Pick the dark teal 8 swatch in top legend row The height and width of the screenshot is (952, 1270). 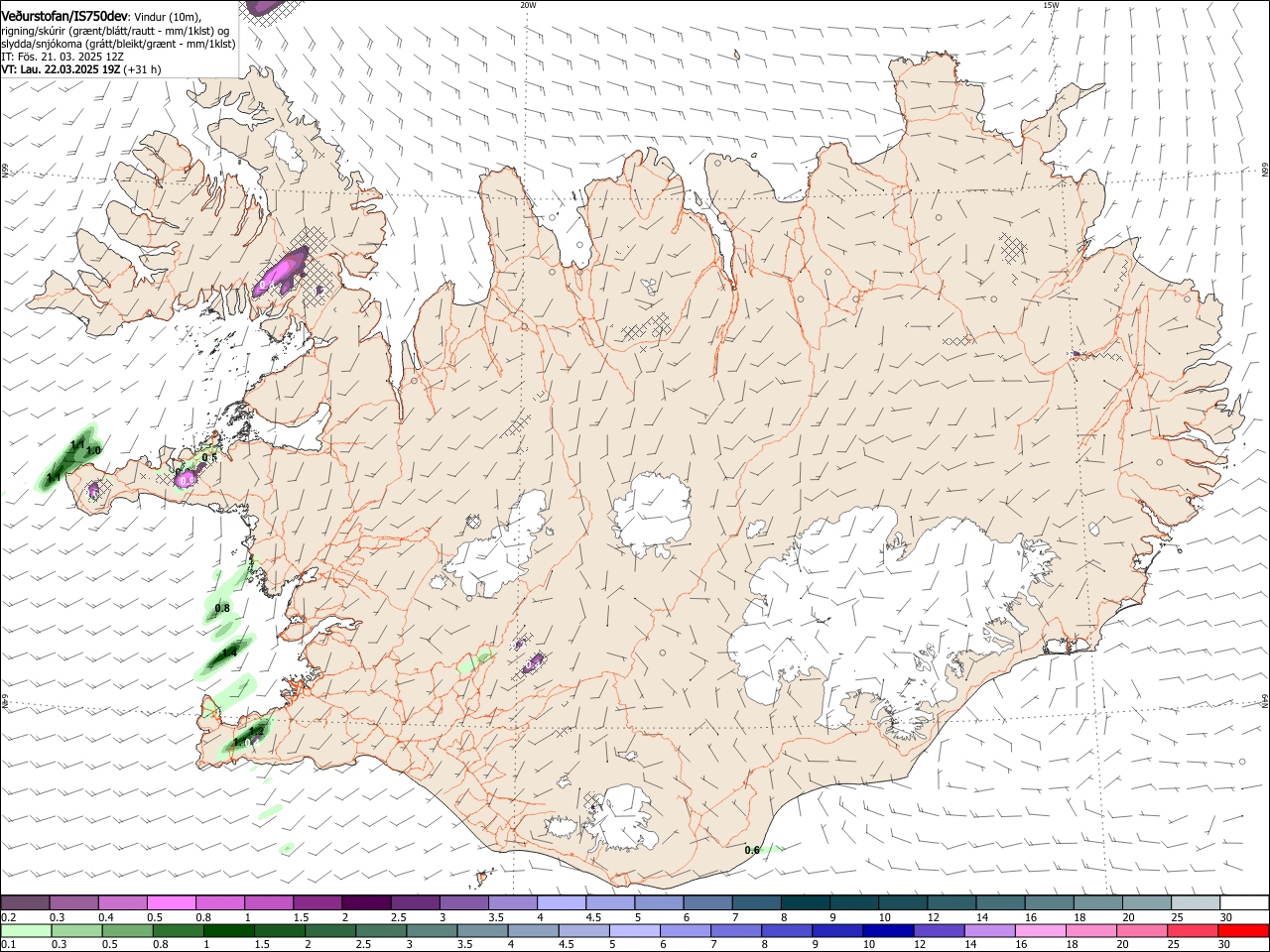(x=806, y=903)
